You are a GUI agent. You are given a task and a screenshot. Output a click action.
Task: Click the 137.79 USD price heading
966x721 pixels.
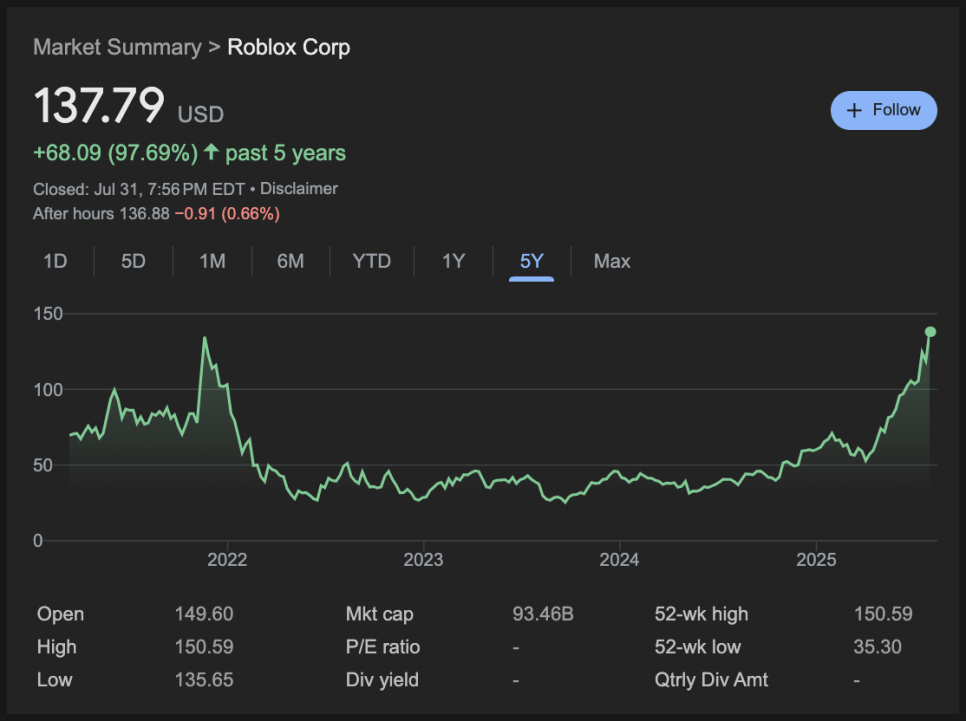[128, 105]
